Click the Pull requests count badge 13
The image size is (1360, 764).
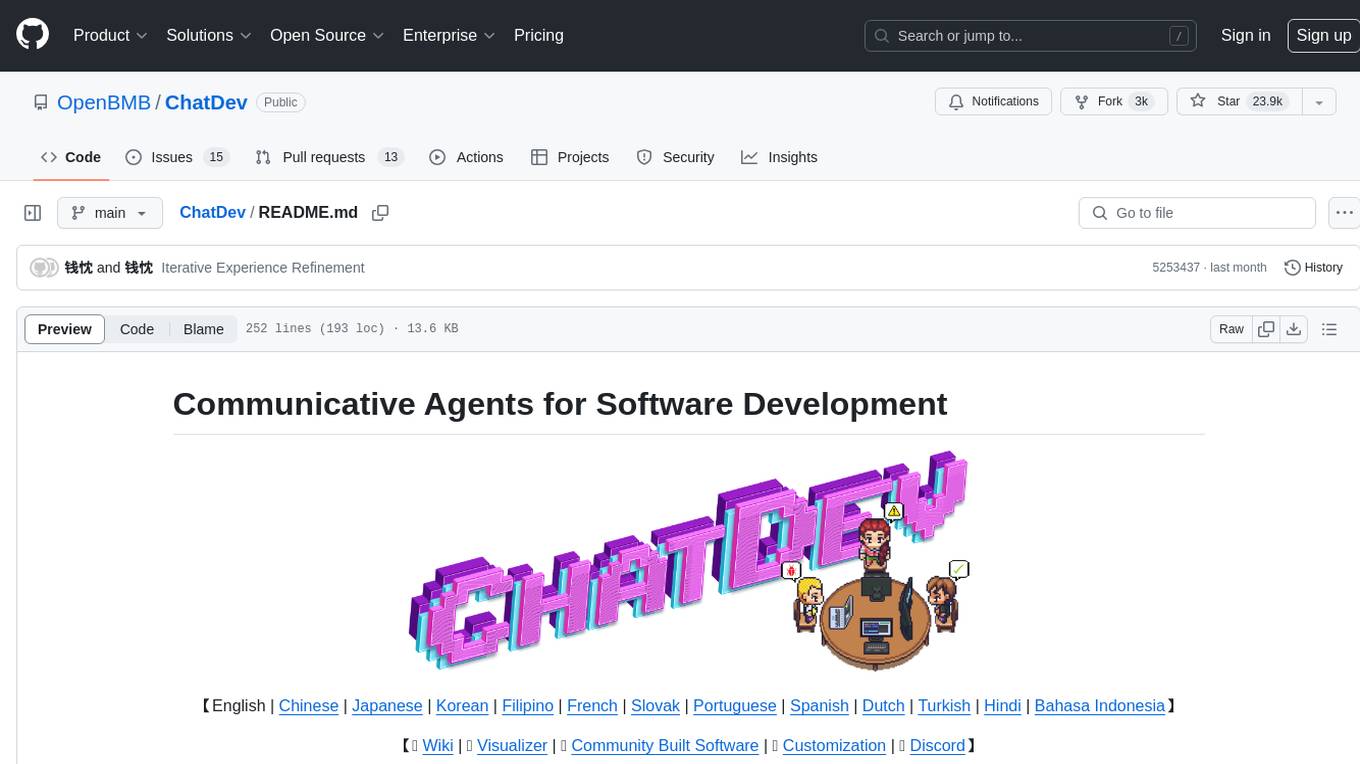(391, 157)
